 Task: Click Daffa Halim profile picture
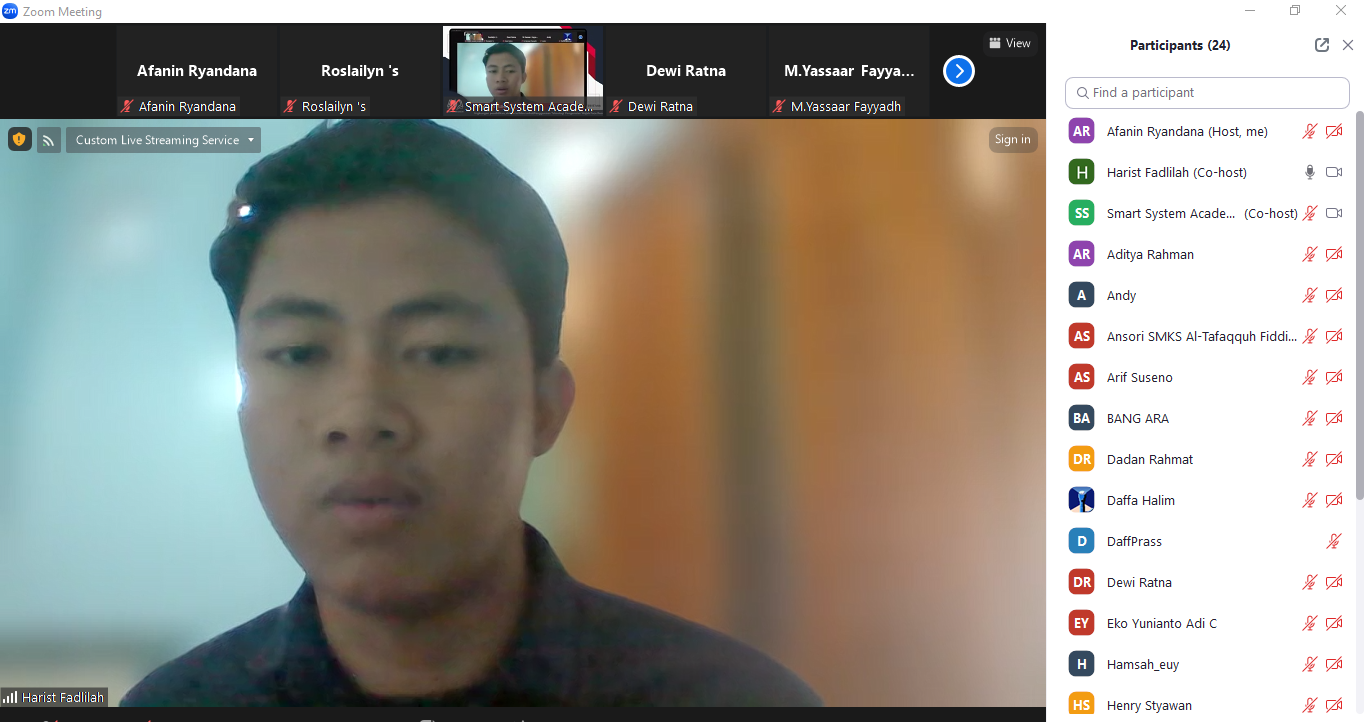1081,500
